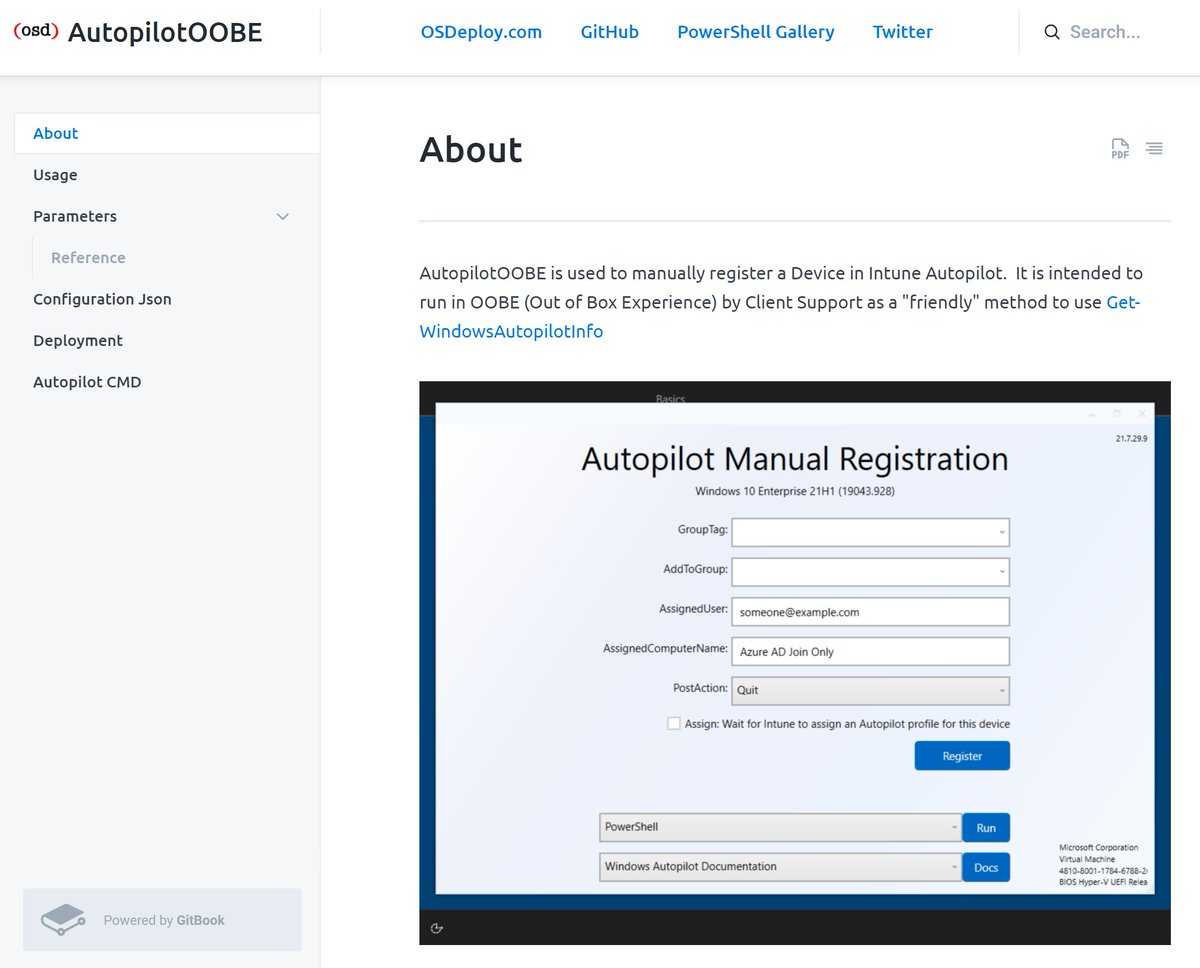The image size is (1200, 968).
Task: Follow the Get-WindowsAutopilotInfo link
Action: (511, 331)
